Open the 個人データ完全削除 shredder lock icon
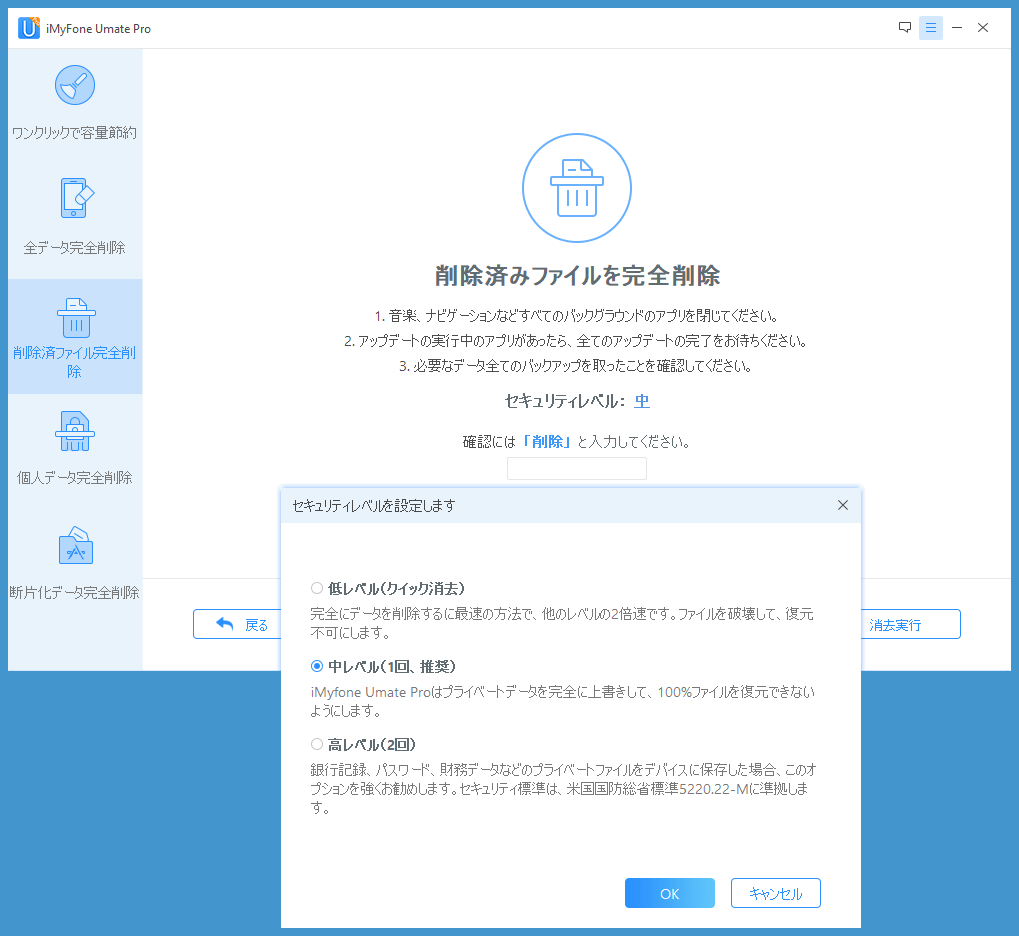 75,431
